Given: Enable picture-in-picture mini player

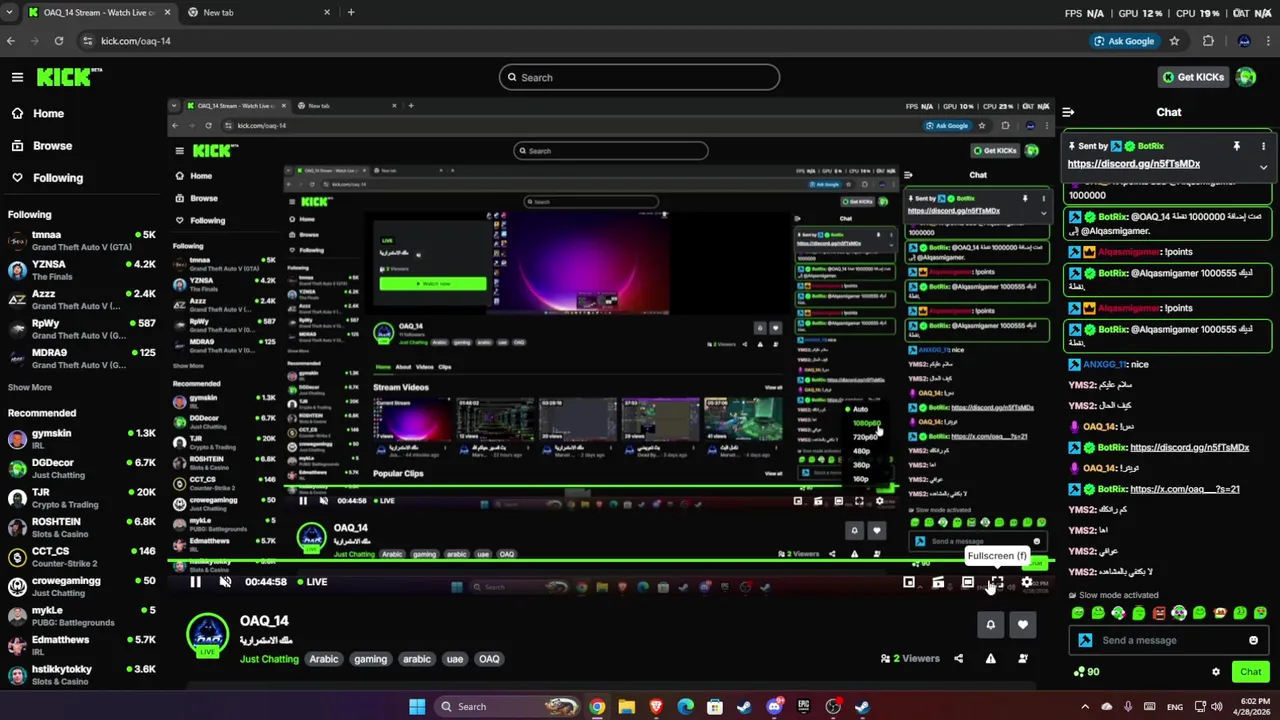Looking at the screenshot, I should coord(909,582).
